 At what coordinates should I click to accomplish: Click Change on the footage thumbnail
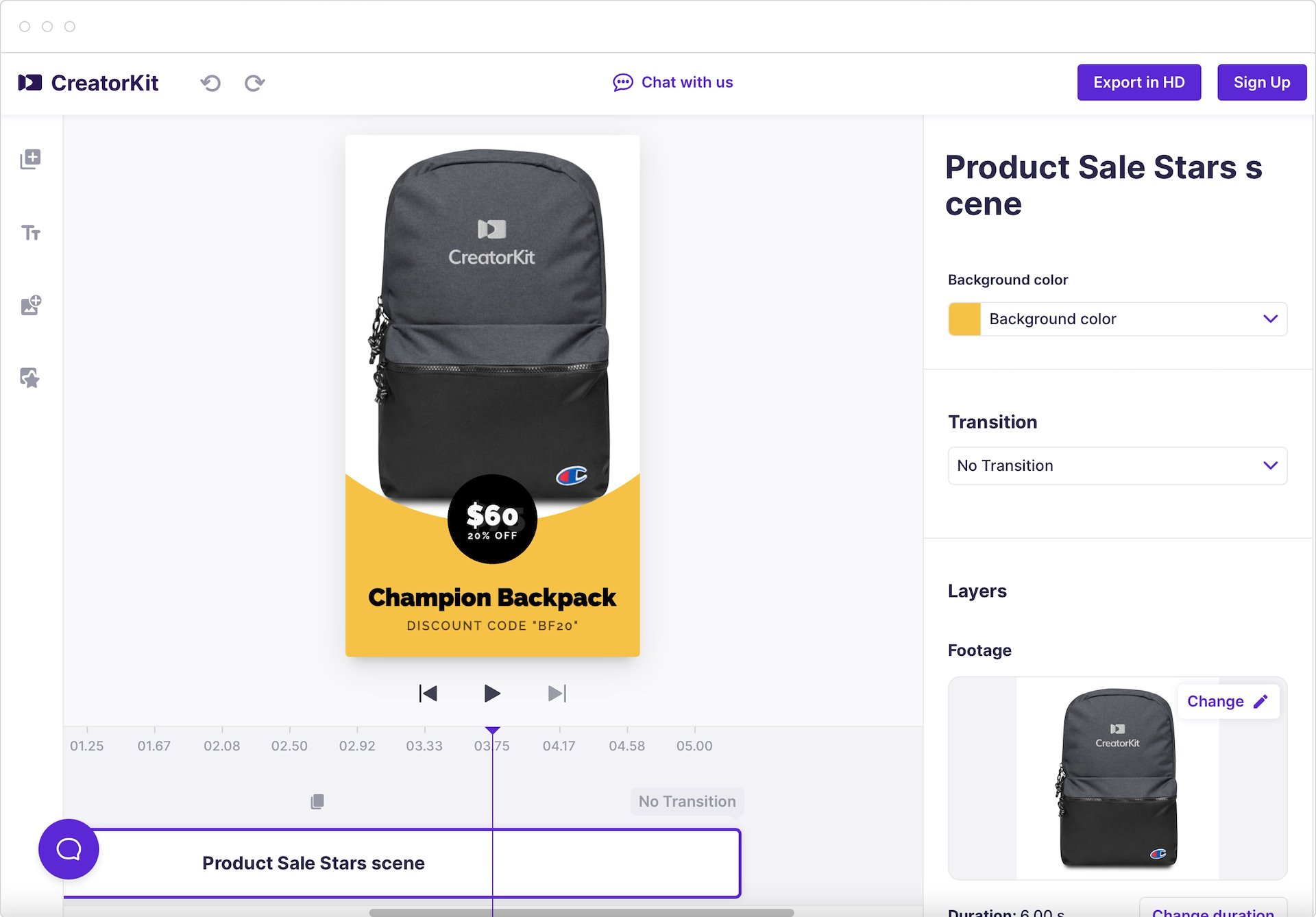tap(1228, 702)
